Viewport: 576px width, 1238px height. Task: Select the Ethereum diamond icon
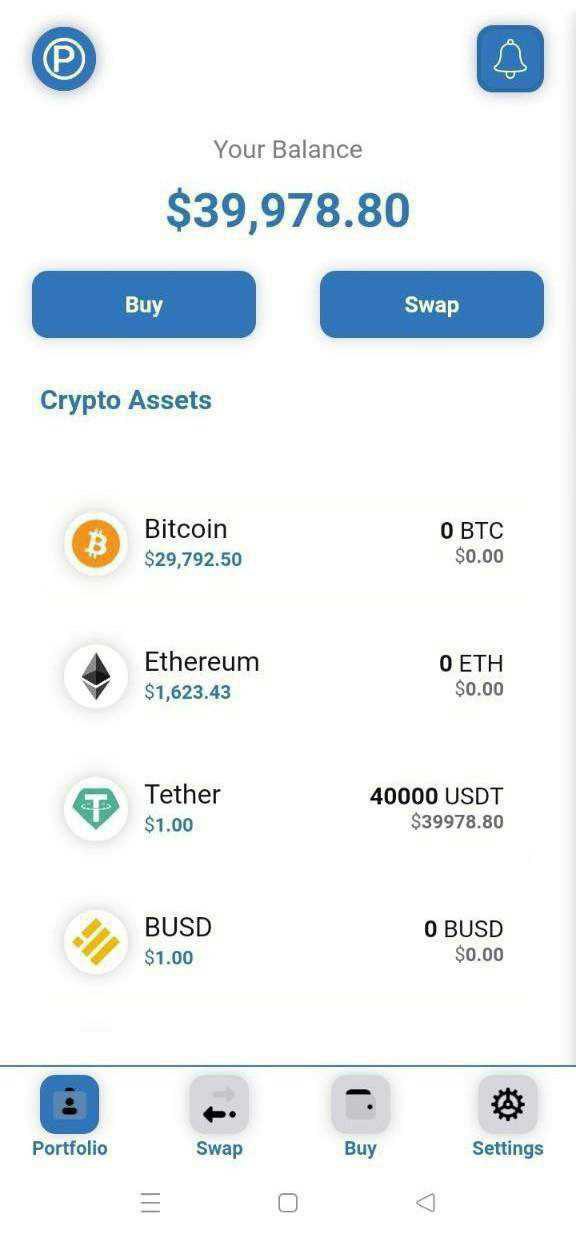click(x=96, y=677)
